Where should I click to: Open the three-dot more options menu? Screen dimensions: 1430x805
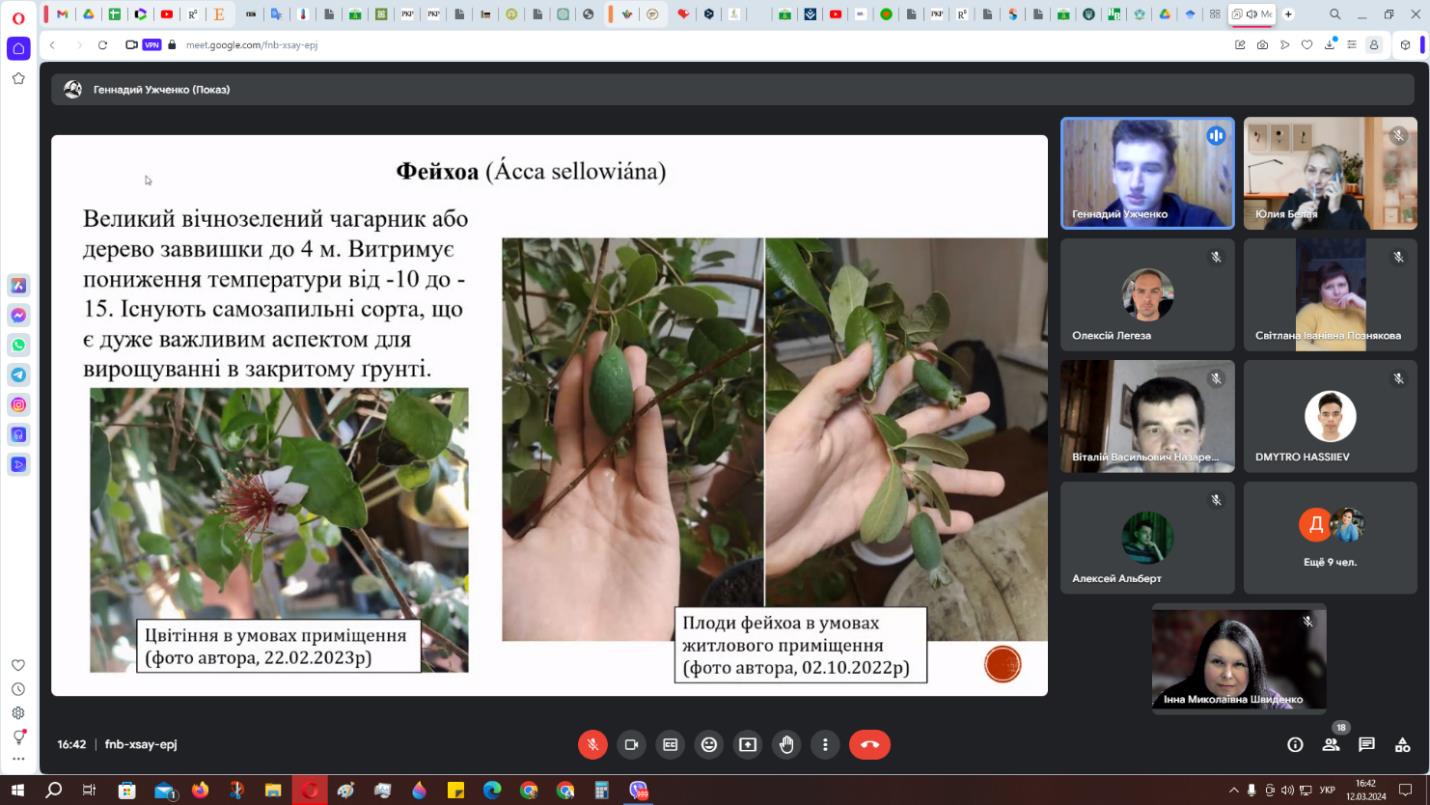point(825,744)
